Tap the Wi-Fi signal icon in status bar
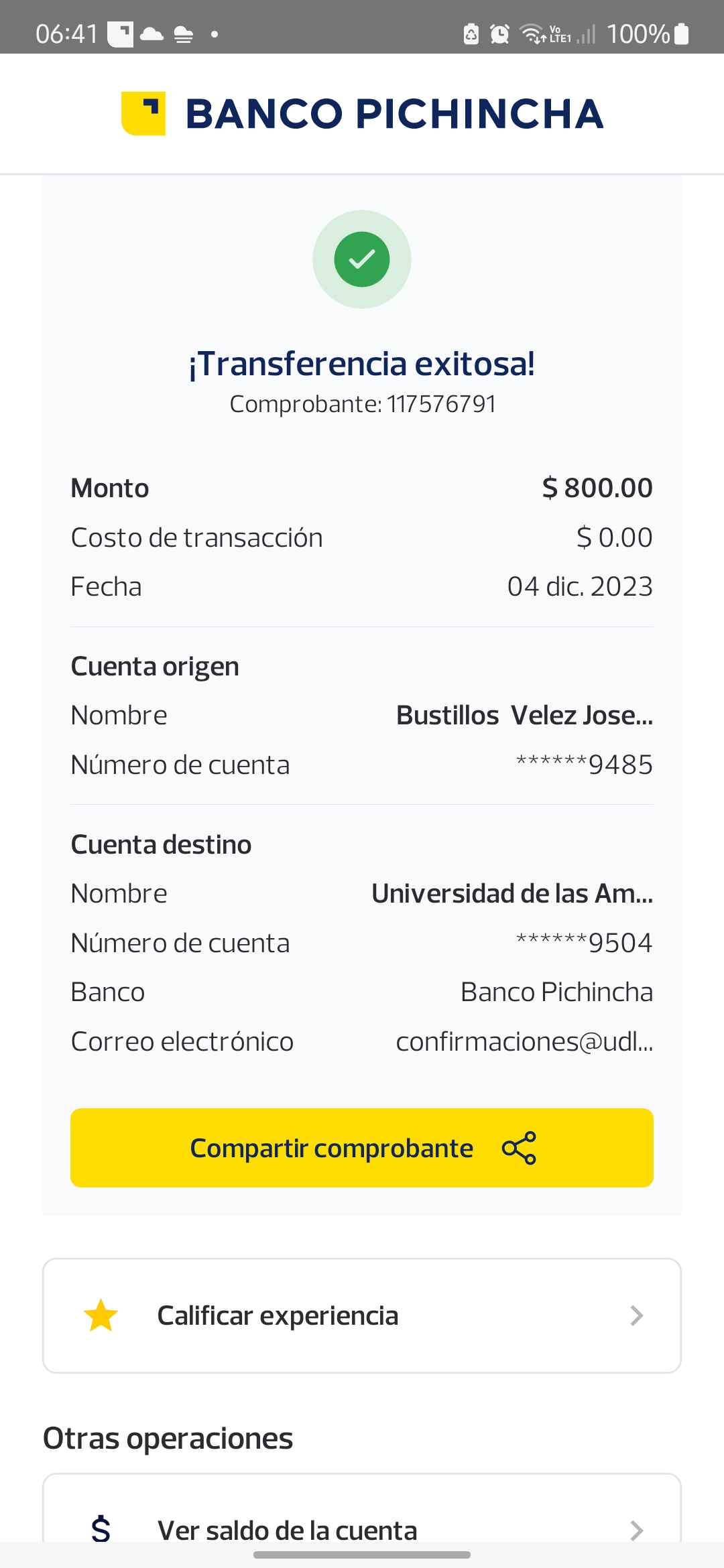The height and width of the screenshot is (1568, 724). pyautogui.click(x=533, y=34)
